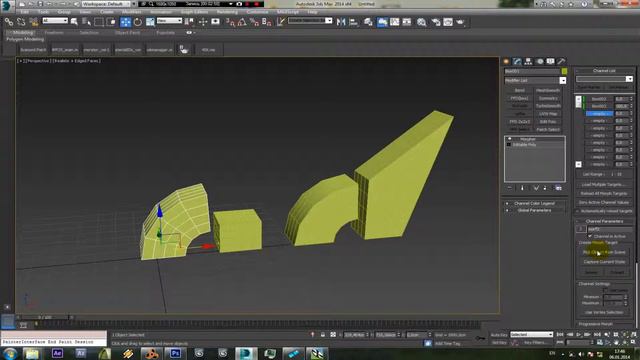The height and width of the screenshot is (360, 640).
Task: Click Zero Active Channel Values button
Action: click(x=604, y=202)
